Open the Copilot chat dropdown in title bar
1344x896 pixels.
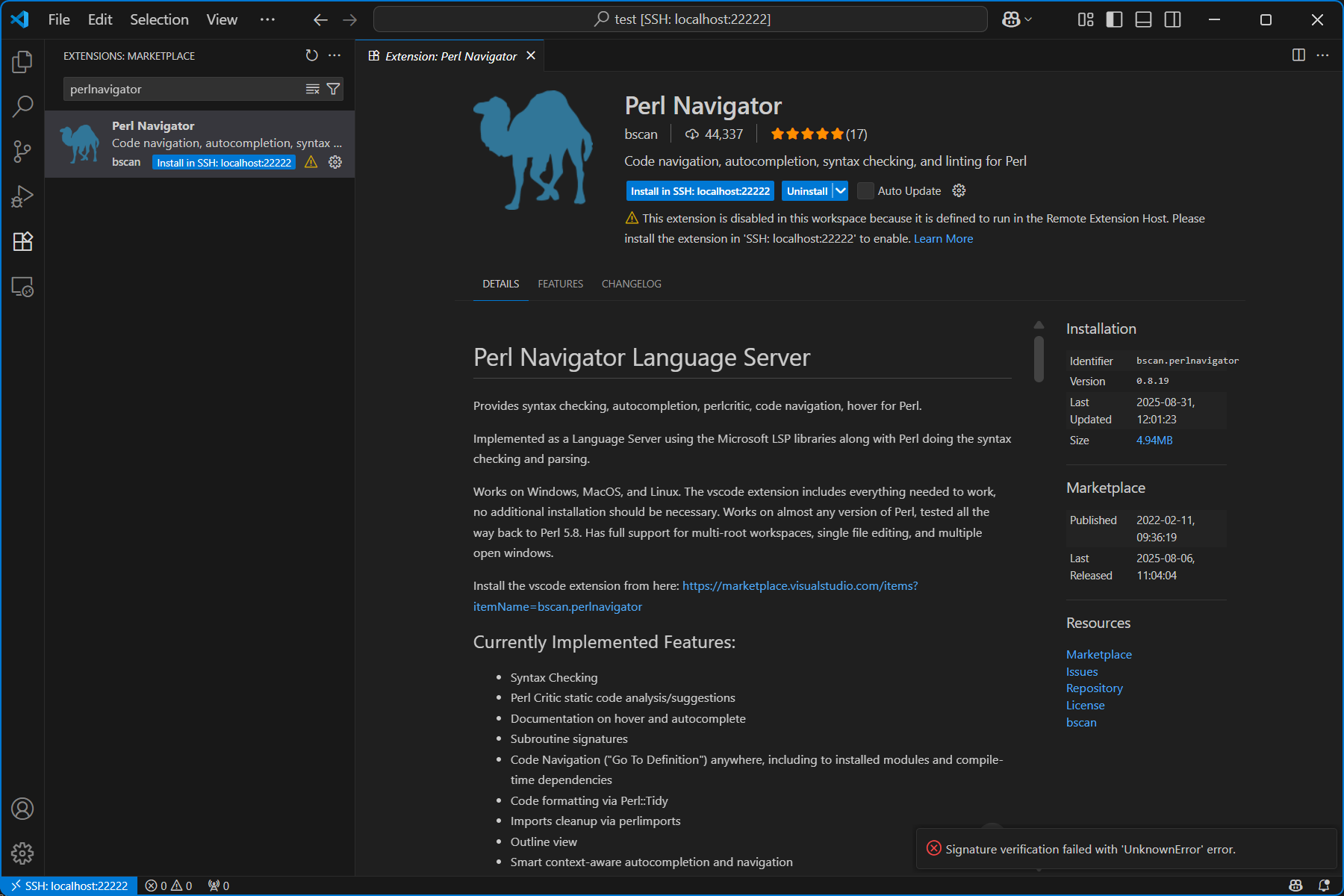[1017, 19]
